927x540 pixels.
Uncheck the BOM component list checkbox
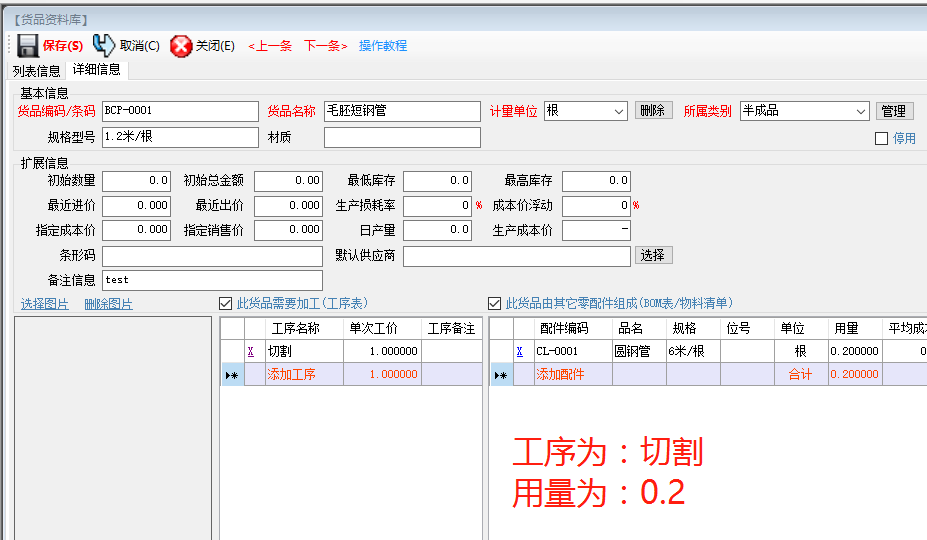(x=494, y=303)
